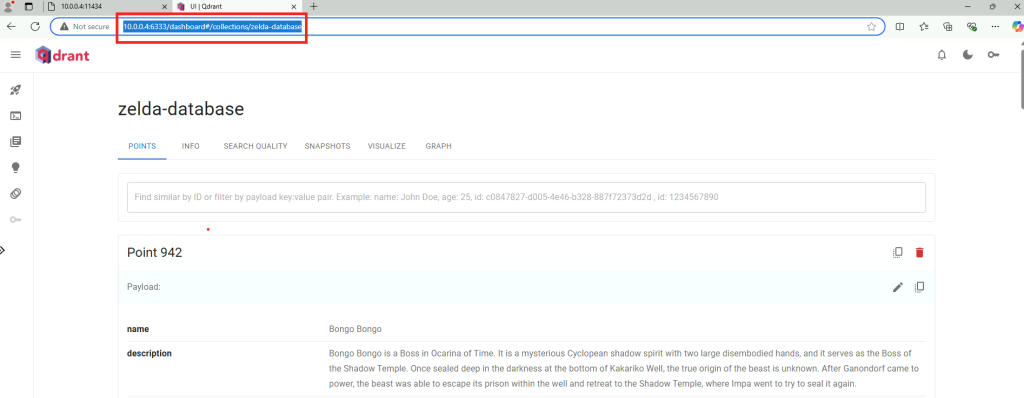Image resolution: width=1024 pixels, height=398 pixels.
Task: Click the Bongo Bongo description paragraph
Action: (x=624, y=369)
